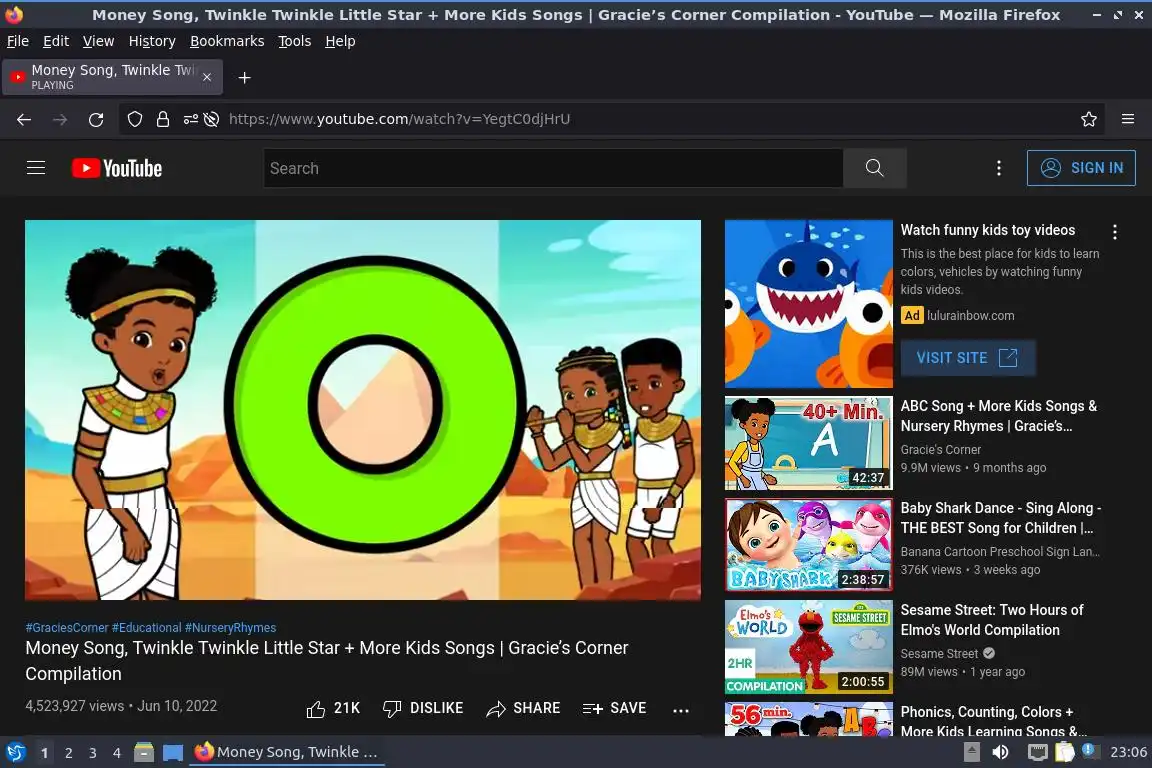Click the SIGN IN button
Image resolution: width=1152 pixels, height=768 pixels.
tap(1081, 168)
